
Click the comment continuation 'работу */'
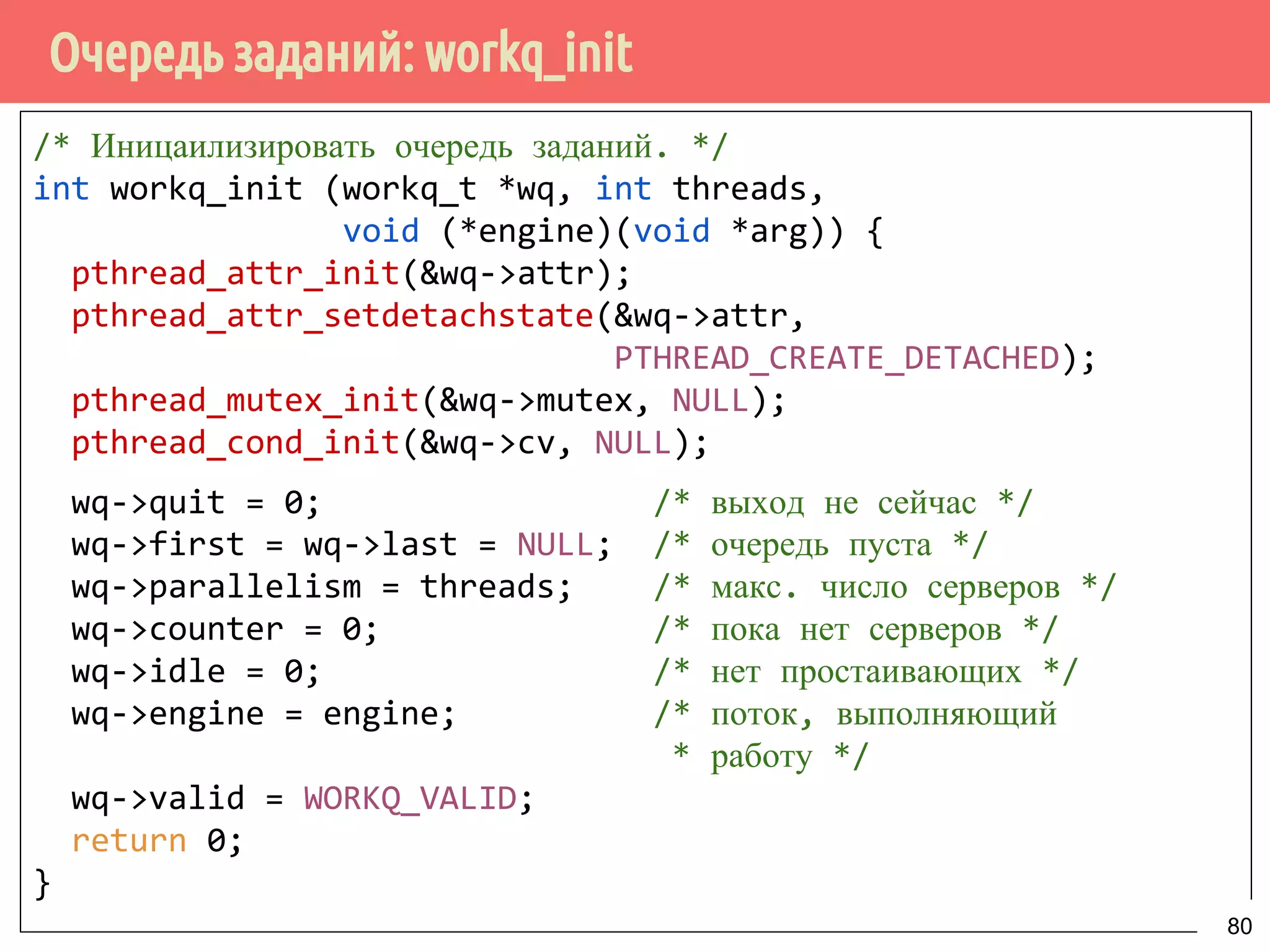click(789, 757)
